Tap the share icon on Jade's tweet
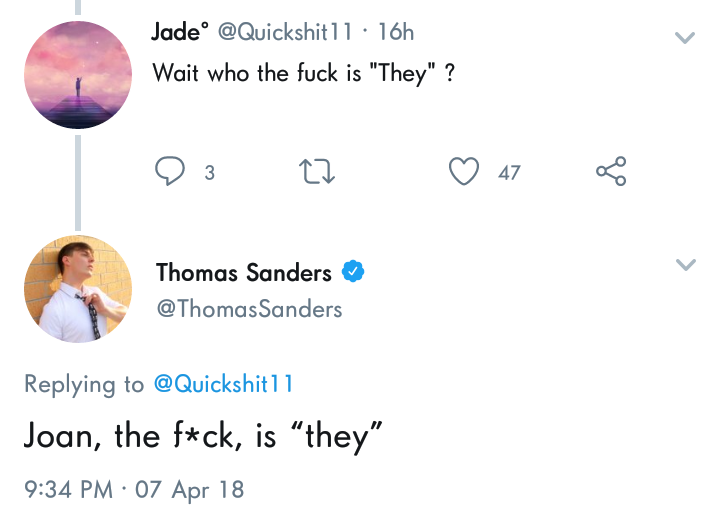The width and height of the screenshot is (720, 521). (x=611, y=172)
